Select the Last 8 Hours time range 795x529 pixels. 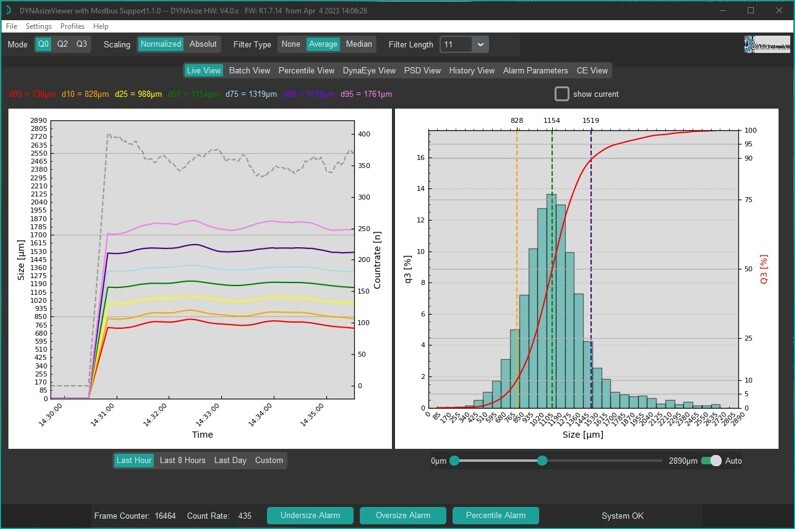pos(183,461)
